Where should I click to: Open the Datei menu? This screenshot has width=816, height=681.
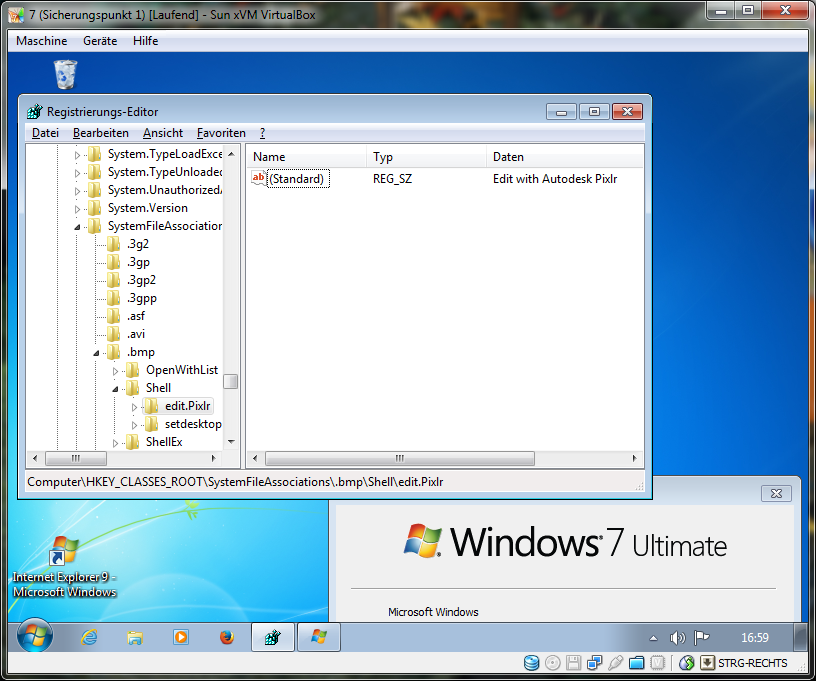(x=45, y=133)
